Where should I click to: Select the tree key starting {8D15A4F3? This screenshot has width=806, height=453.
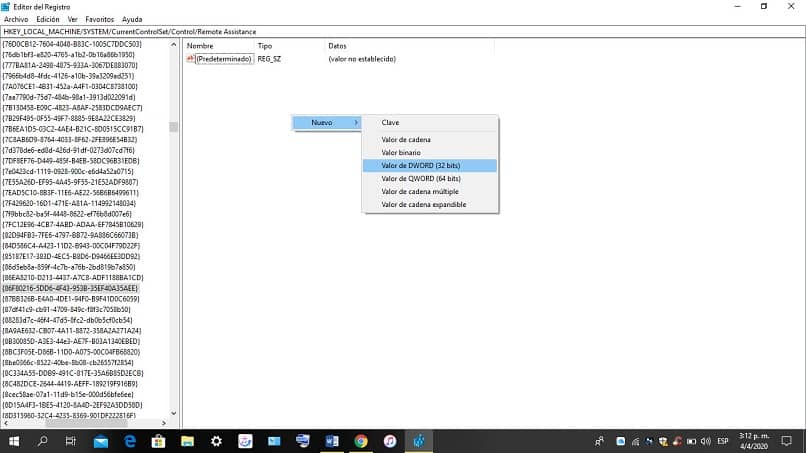[x=72, y=405]
